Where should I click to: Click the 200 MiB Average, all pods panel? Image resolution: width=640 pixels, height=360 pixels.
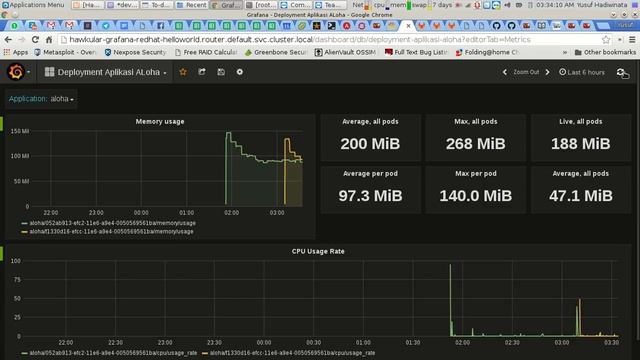pos(370,138)
